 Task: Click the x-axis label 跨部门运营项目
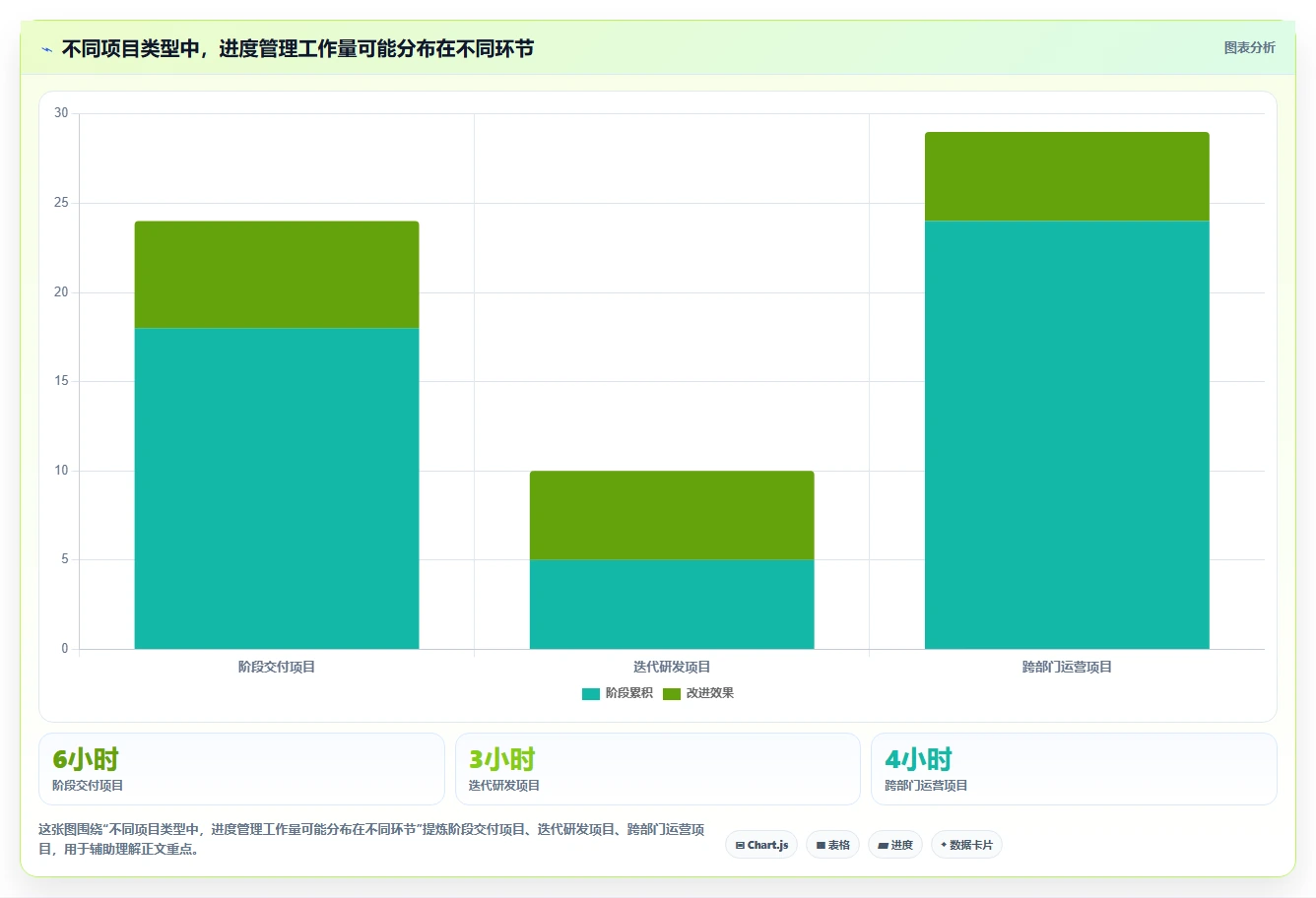pos(1067,667)
